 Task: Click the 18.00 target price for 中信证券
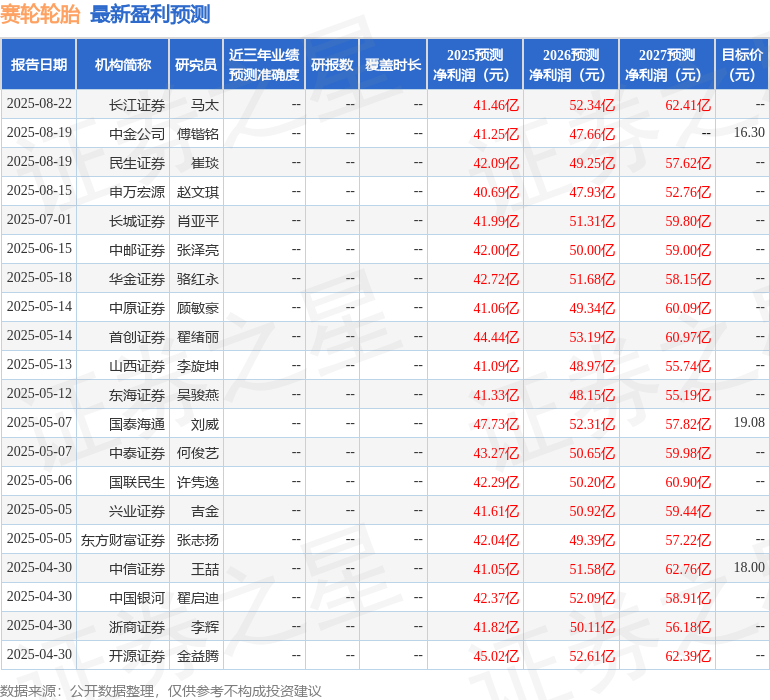pyautogui.click(x=749, y=568)
